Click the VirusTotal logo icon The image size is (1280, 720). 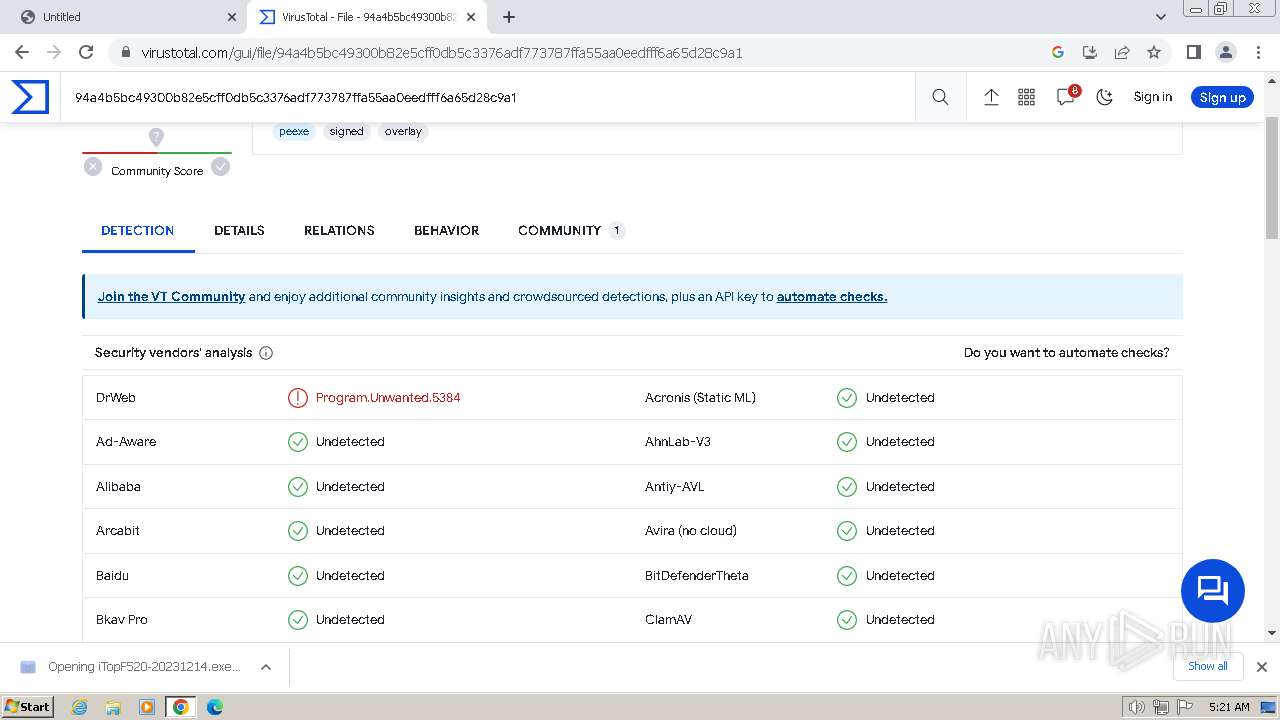click(30, 97)
